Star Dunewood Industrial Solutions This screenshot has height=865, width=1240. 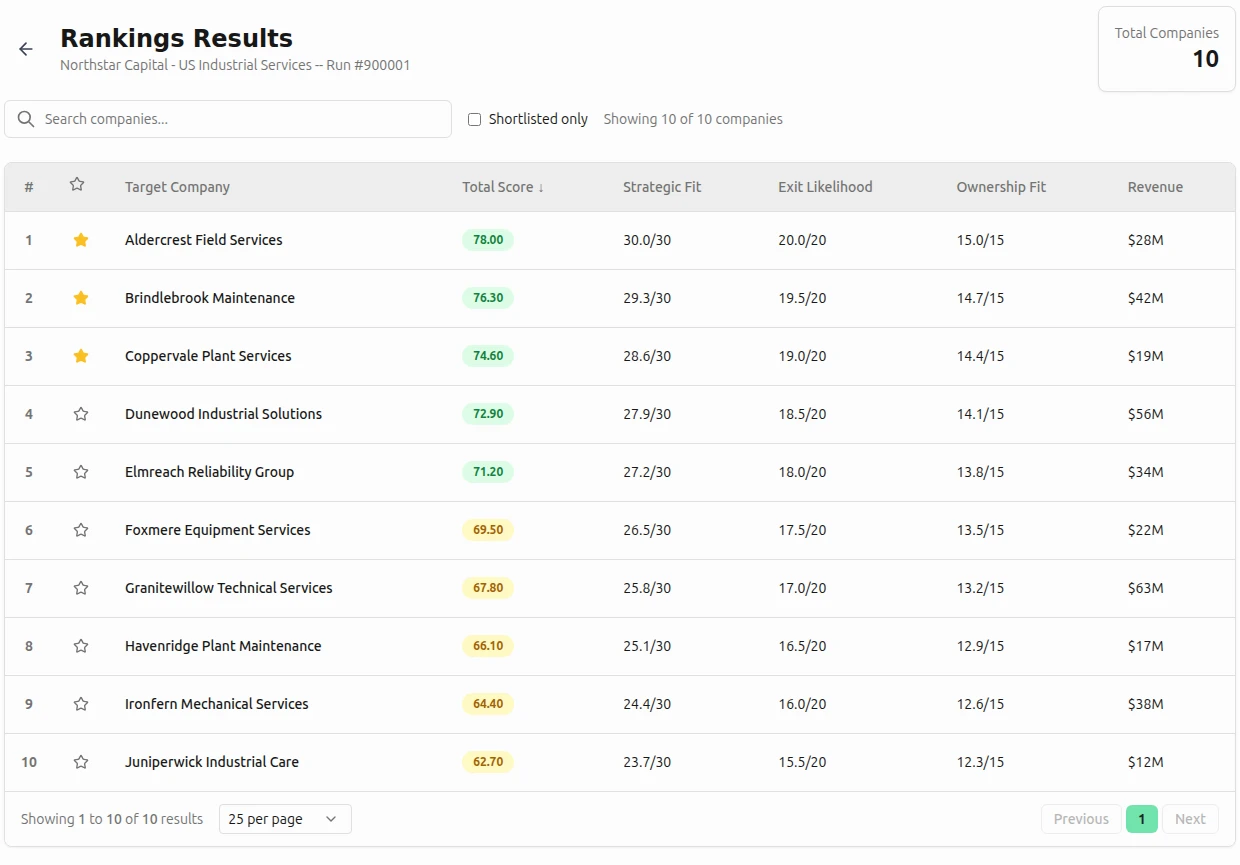tap(81, 414)
